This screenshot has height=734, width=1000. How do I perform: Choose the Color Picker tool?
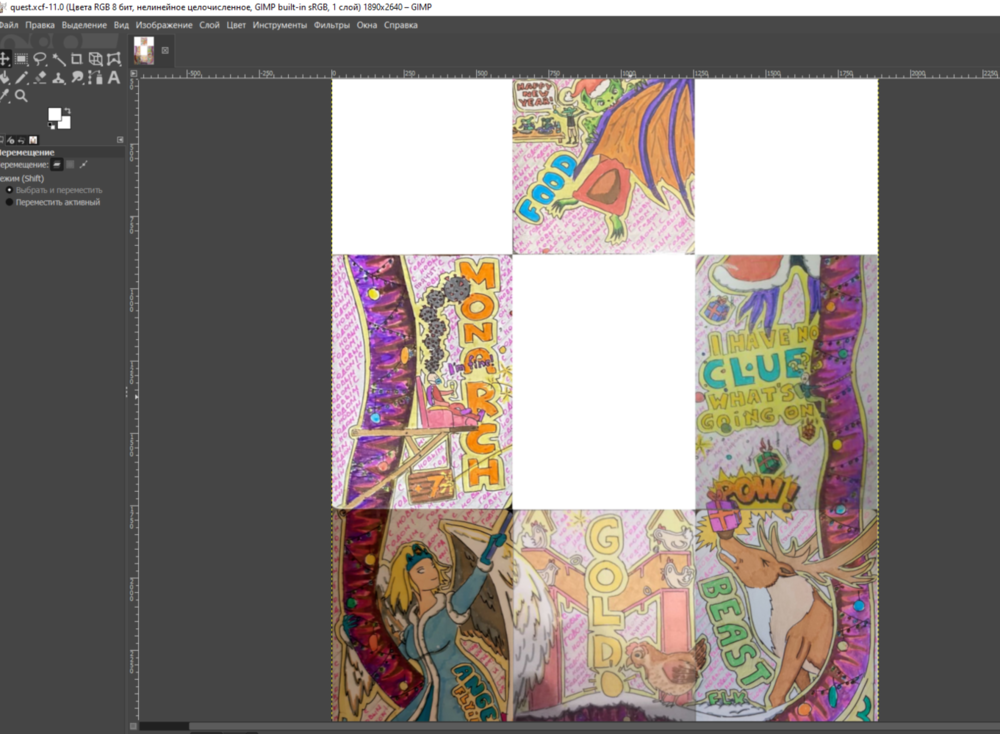(5, 95)
